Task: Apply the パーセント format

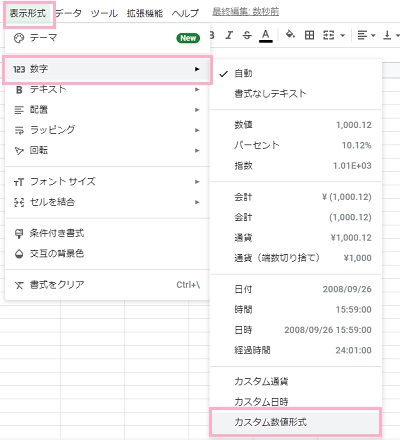Action: pos(296,145)
